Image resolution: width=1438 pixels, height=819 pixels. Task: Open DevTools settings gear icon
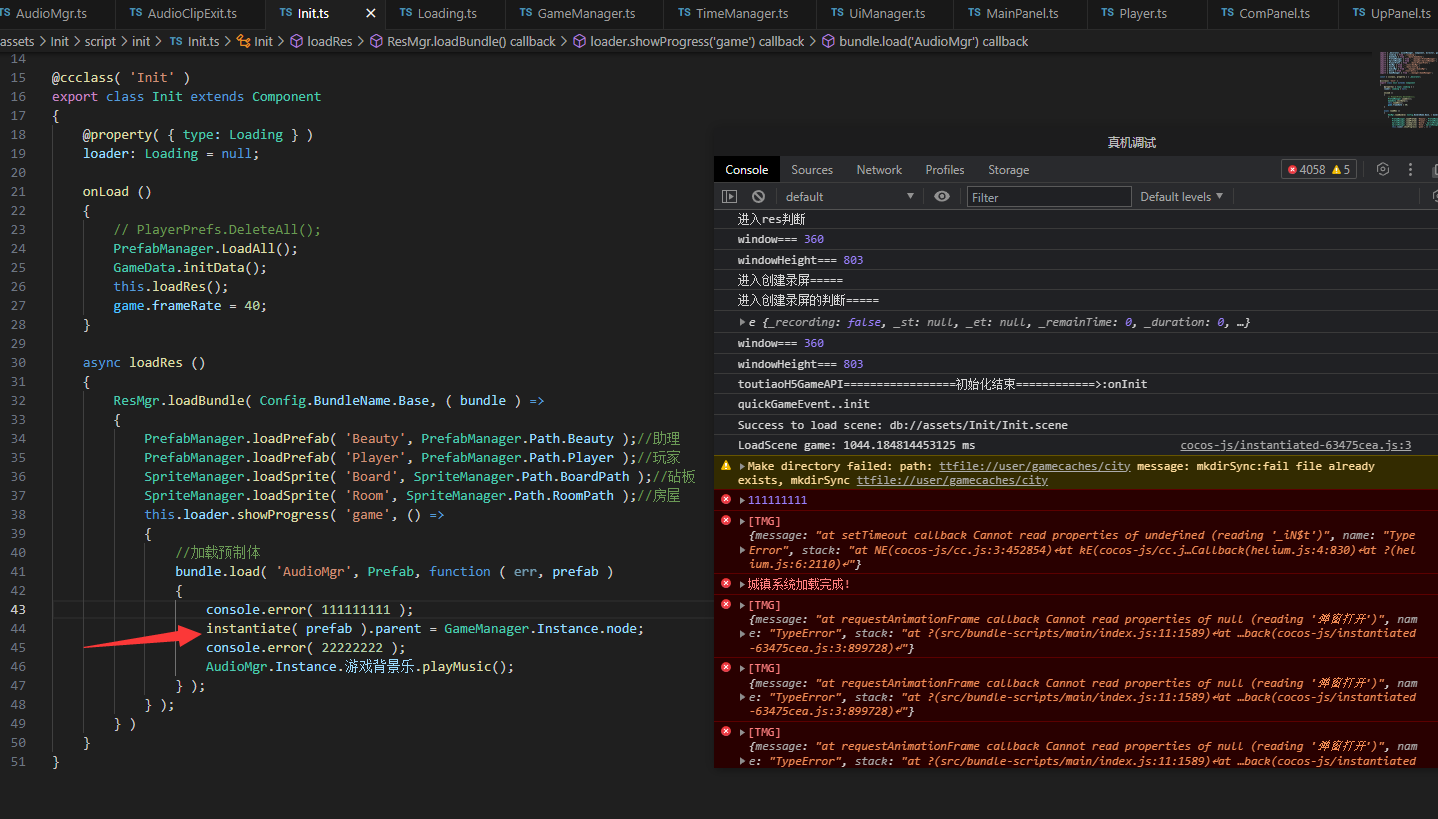1383,170
